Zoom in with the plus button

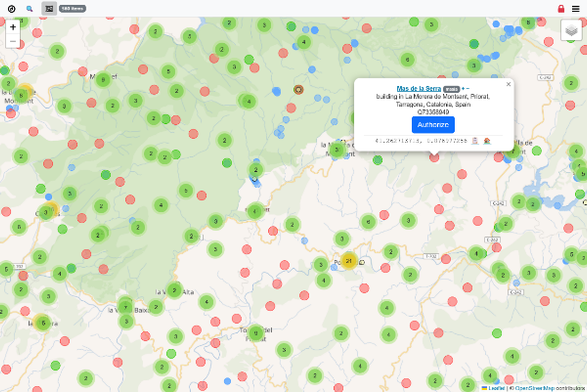coord(13,27)
